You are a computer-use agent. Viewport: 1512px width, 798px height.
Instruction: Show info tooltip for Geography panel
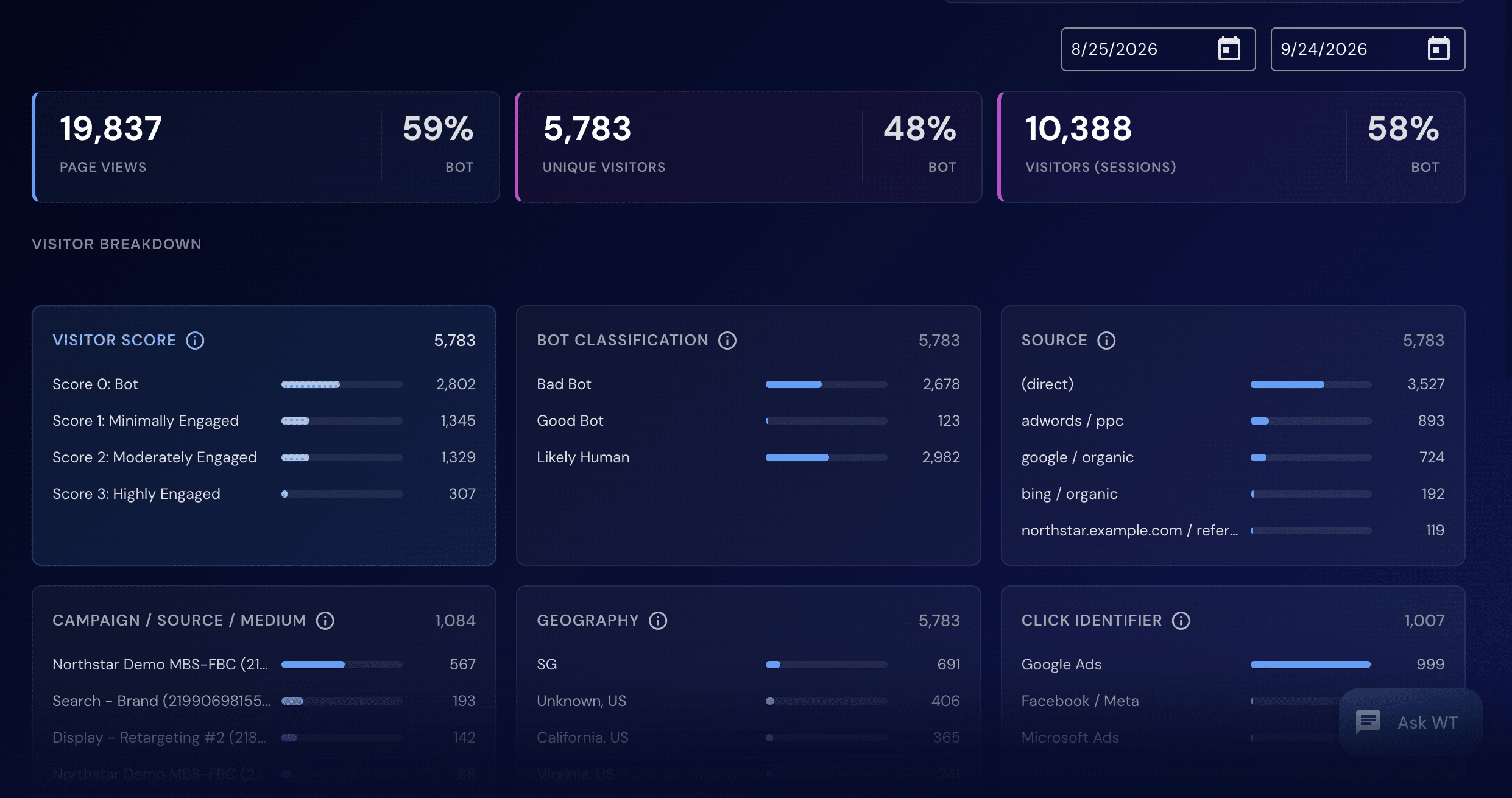click(658, 620)
